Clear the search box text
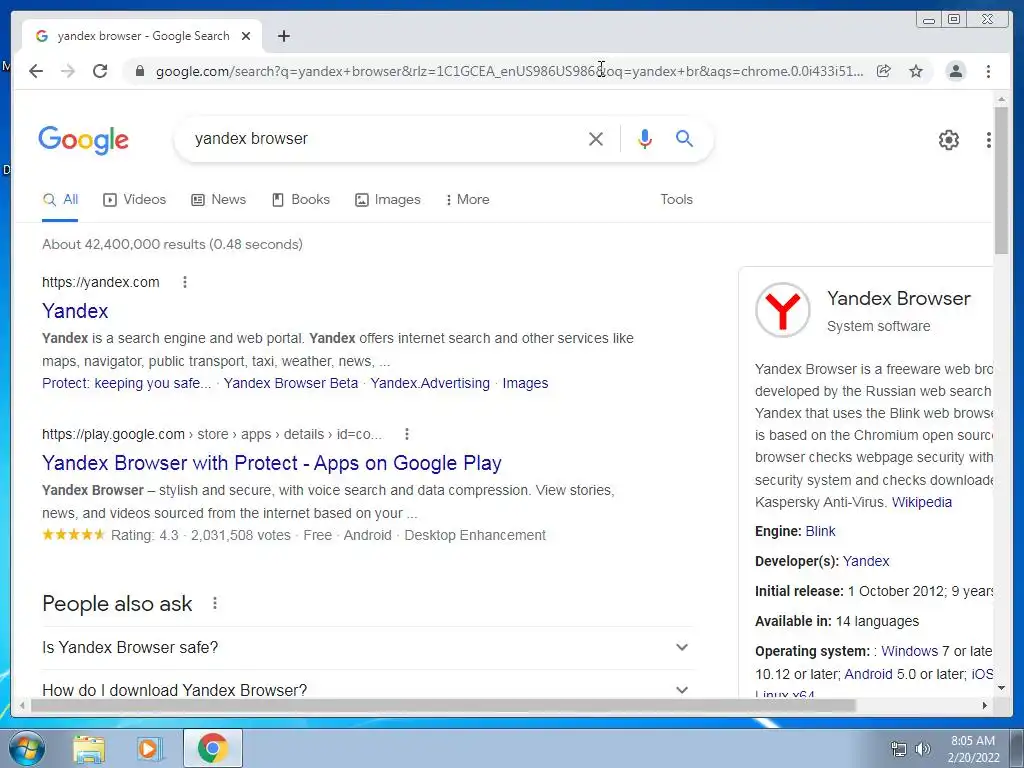The height and width of the screenshot is (768, 1024). pos(596,138)
